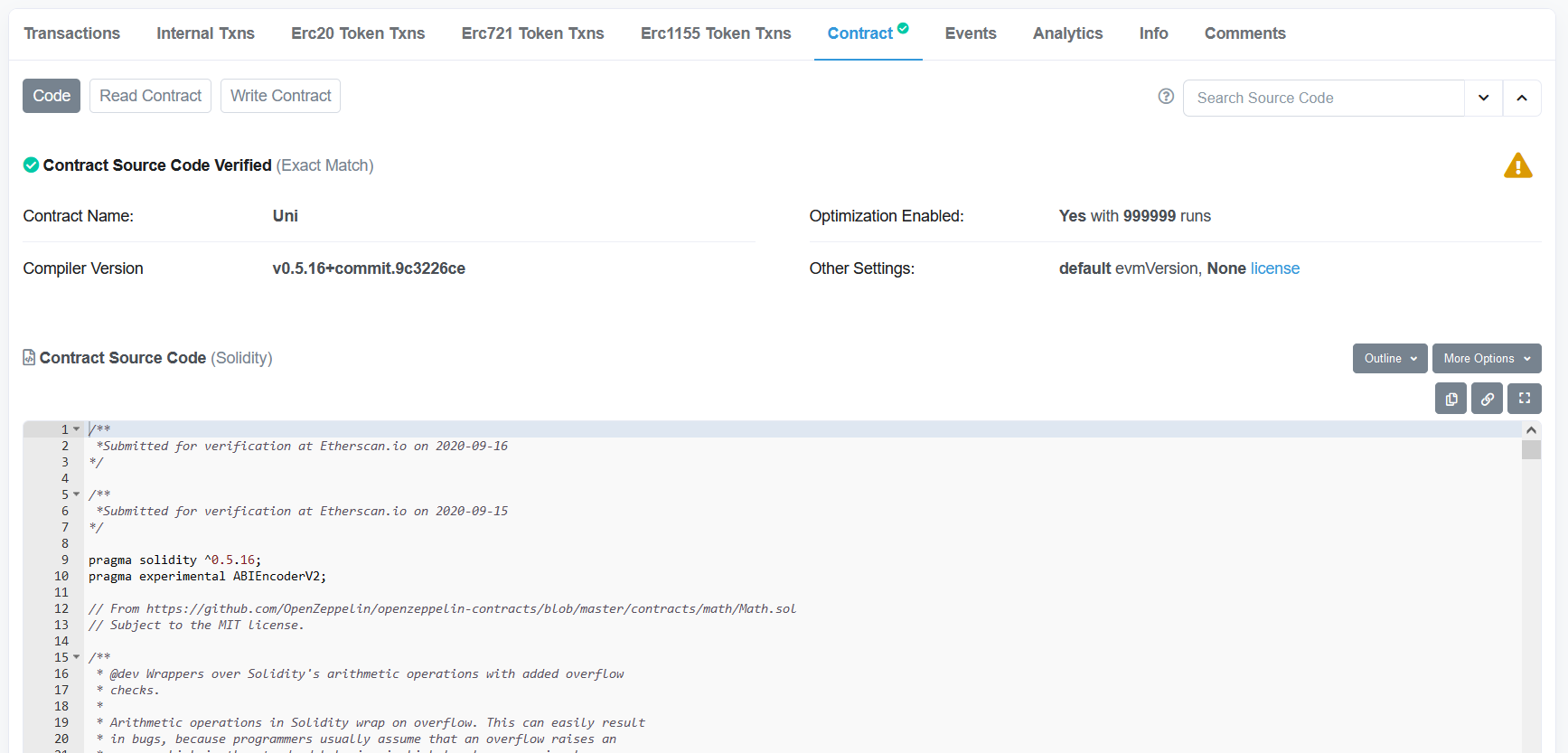Toggle fullscreen code view icon
The height and width of the screenshot is (753, 1568).
point(1524,399)
